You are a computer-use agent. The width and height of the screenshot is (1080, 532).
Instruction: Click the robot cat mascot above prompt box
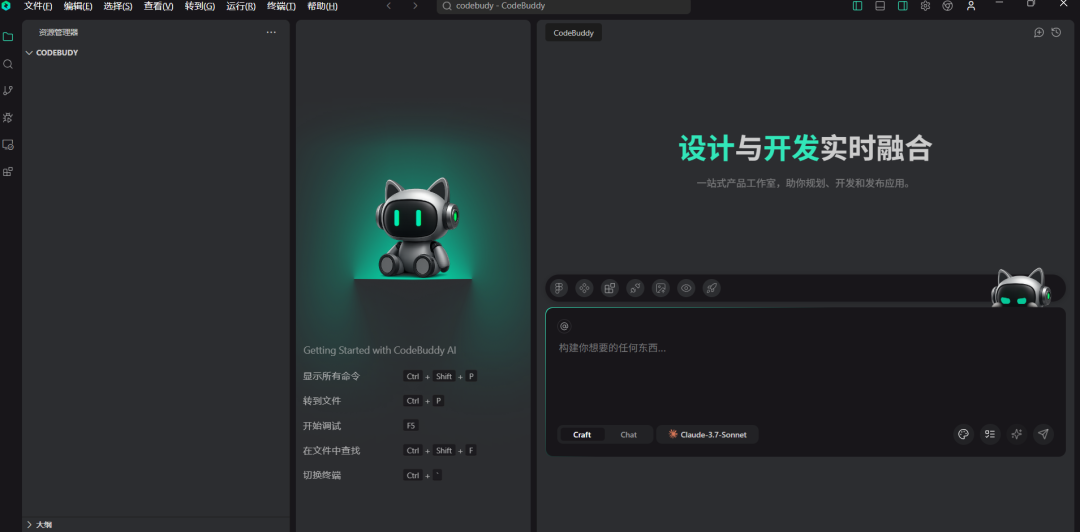pyautogui.click(x=1021, y=287)
